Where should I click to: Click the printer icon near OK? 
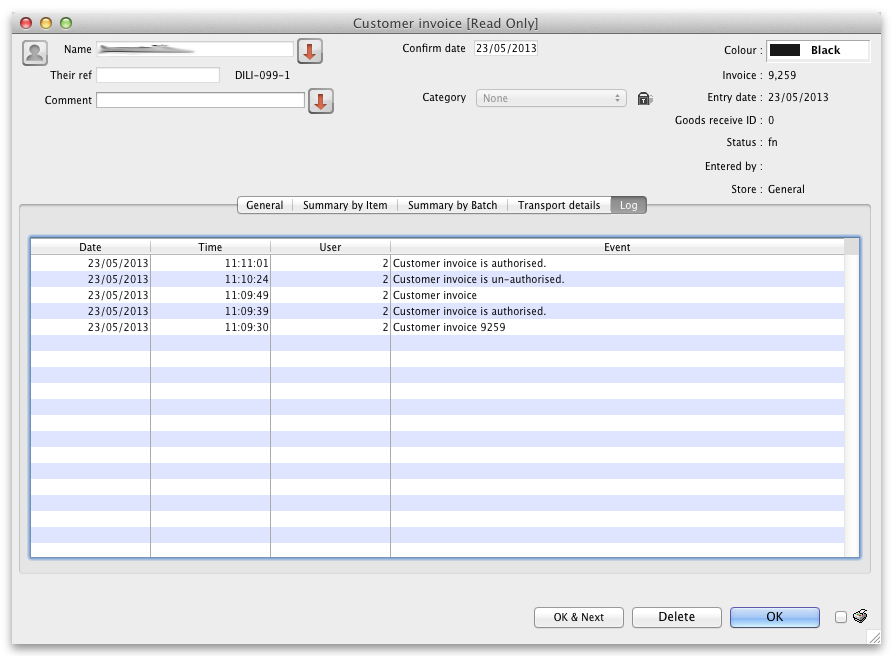click(x=860, y=616)
